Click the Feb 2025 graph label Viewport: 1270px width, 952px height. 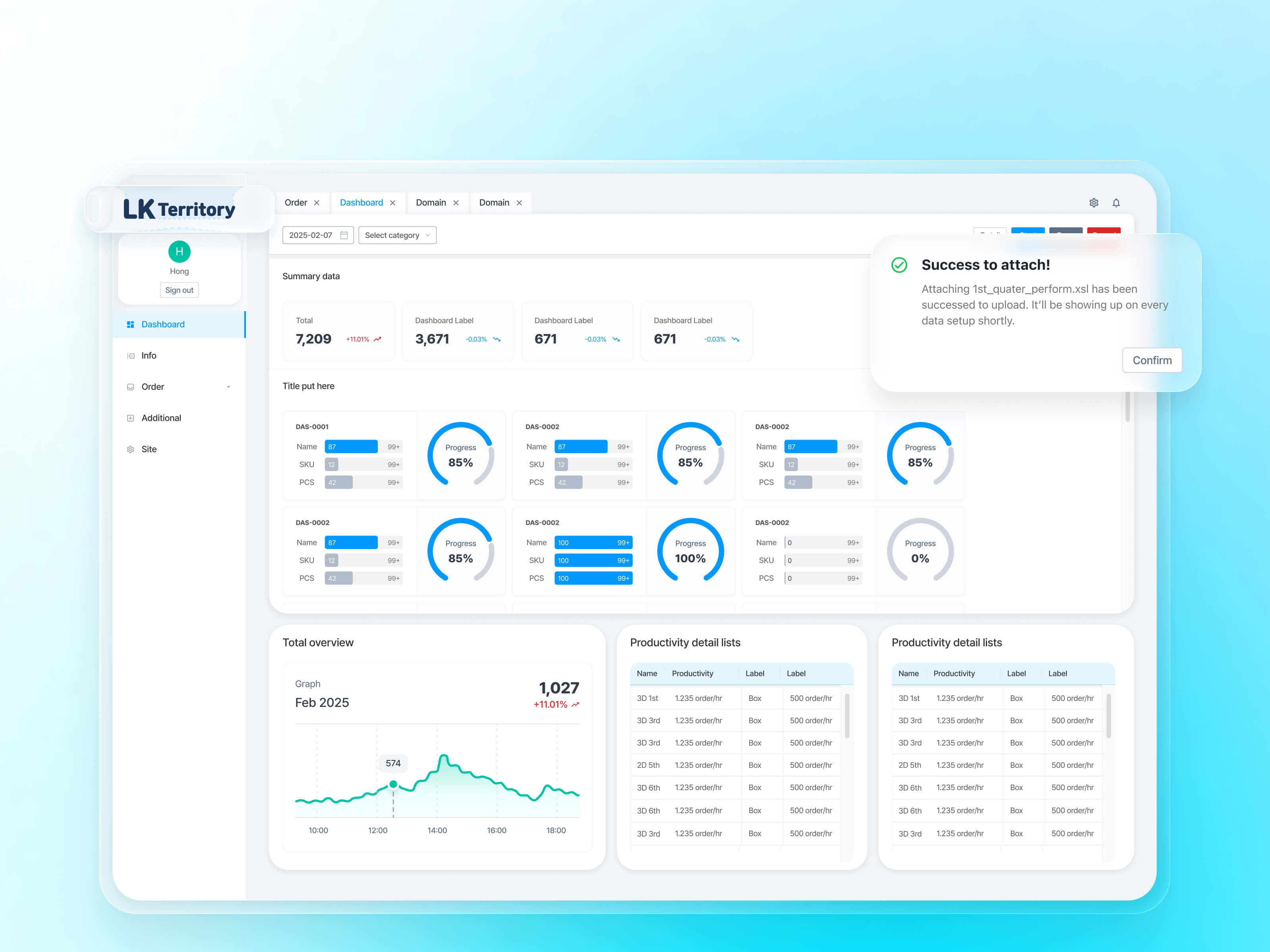coord(322,702)
